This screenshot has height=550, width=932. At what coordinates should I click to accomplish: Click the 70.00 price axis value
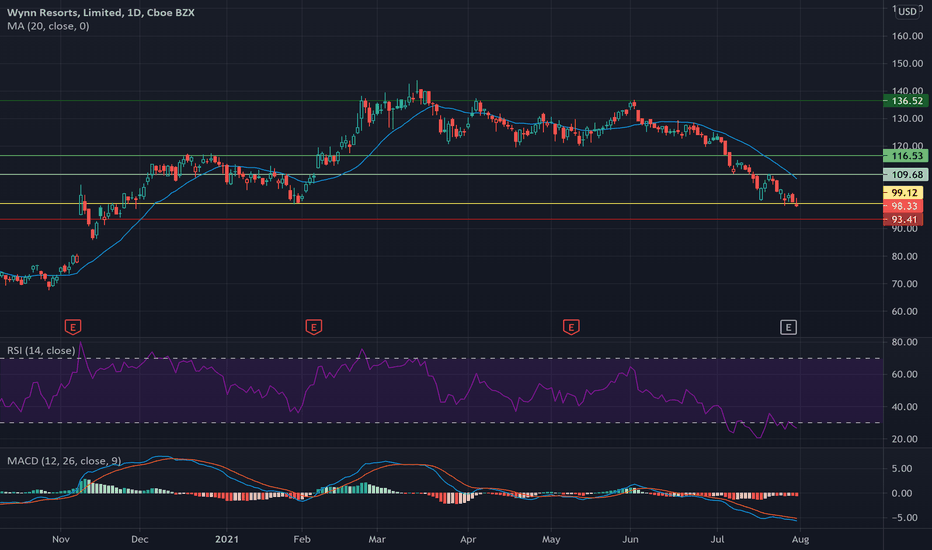click(x=905, y=284)
